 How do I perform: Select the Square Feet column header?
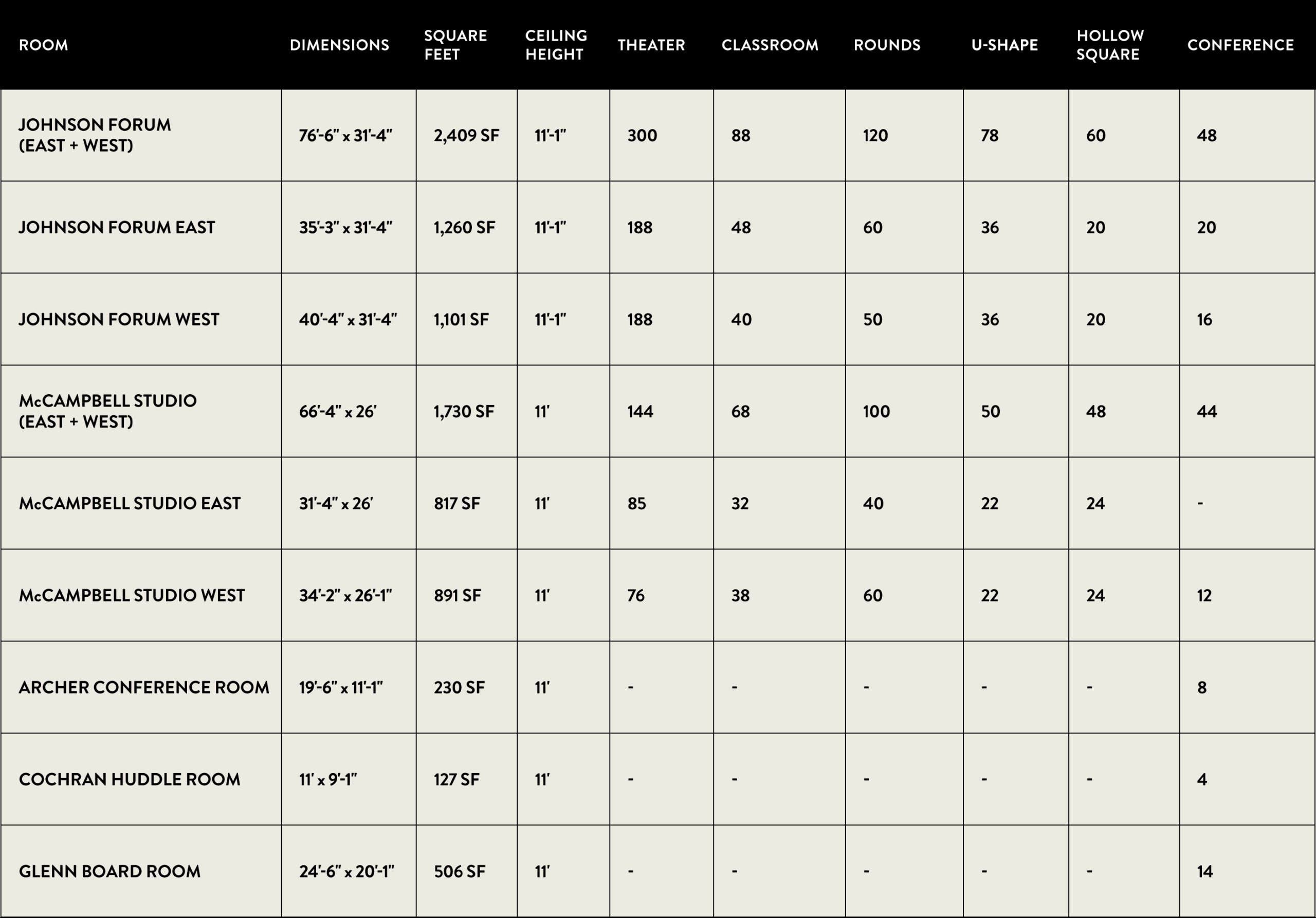tap(455, 45)
